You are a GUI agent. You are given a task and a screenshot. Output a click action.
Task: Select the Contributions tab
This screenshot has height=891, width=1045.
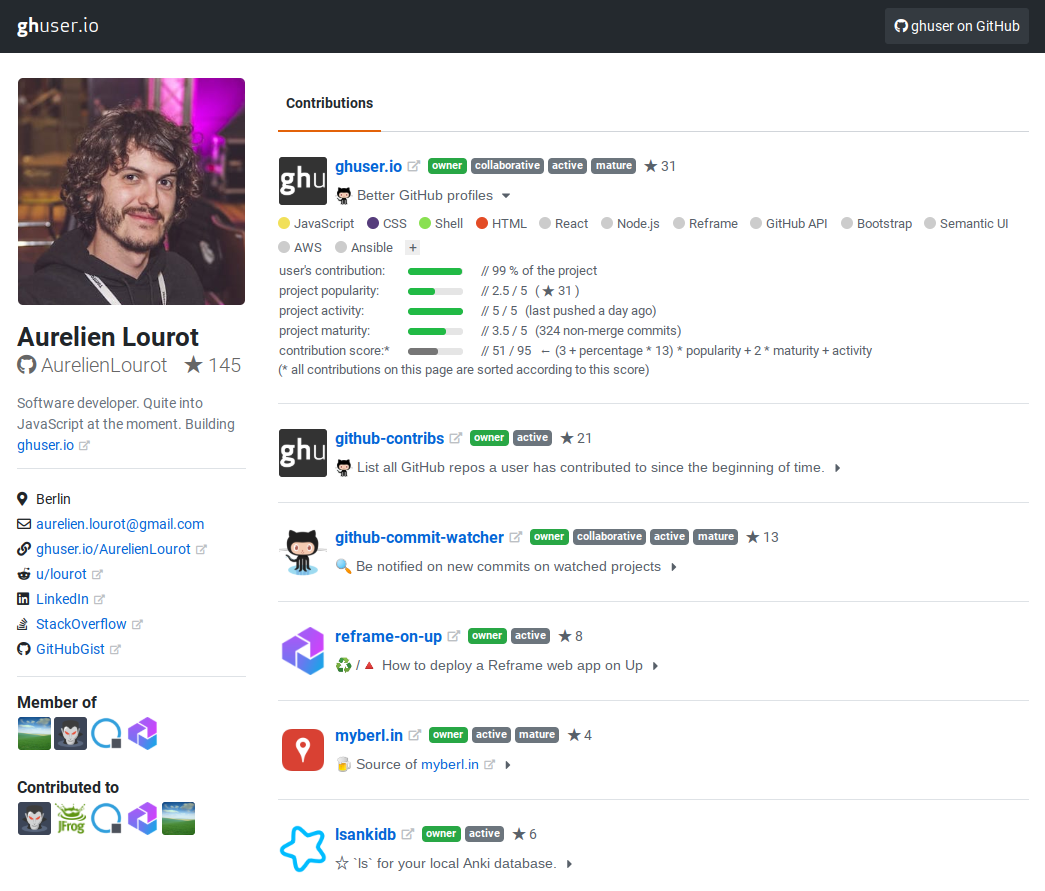(329, 103)
